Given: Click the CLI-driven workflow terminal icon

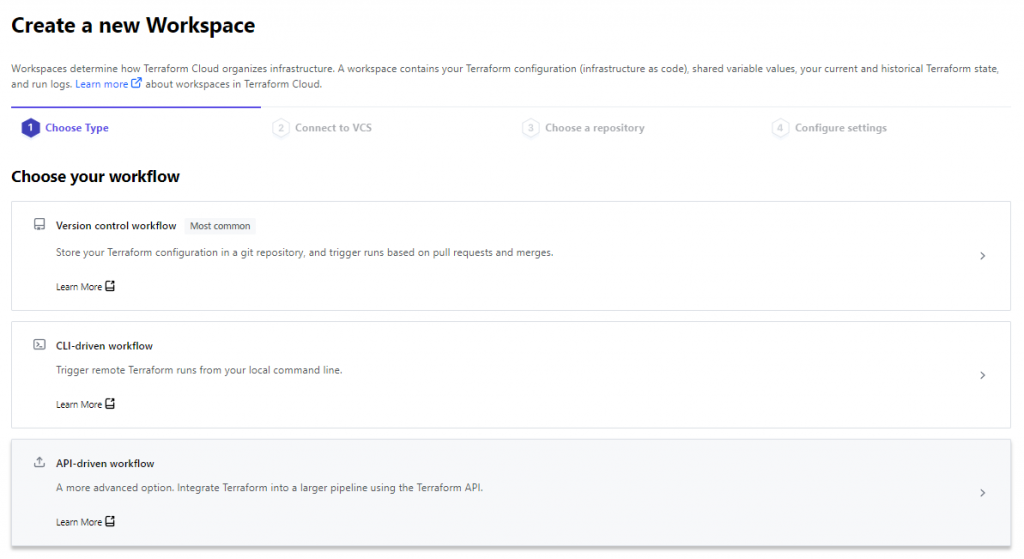Looking at the screenshot, I should point(39,344).
